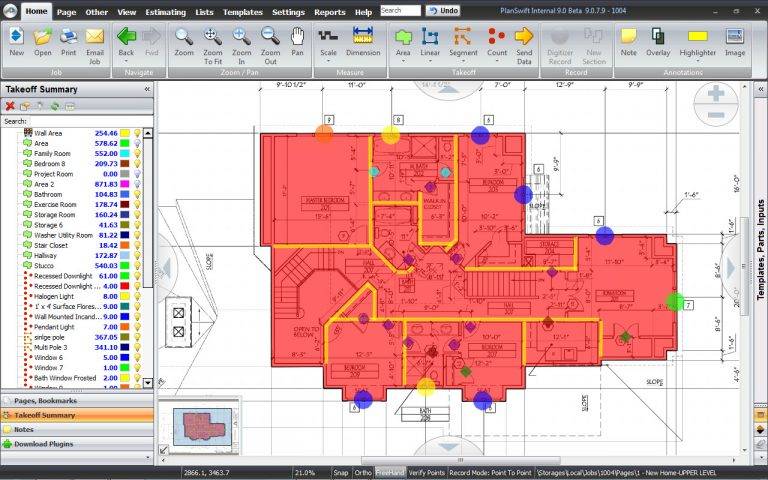Click the Zoom To Fit icon

pyautogui.click(x=214, y=41)
